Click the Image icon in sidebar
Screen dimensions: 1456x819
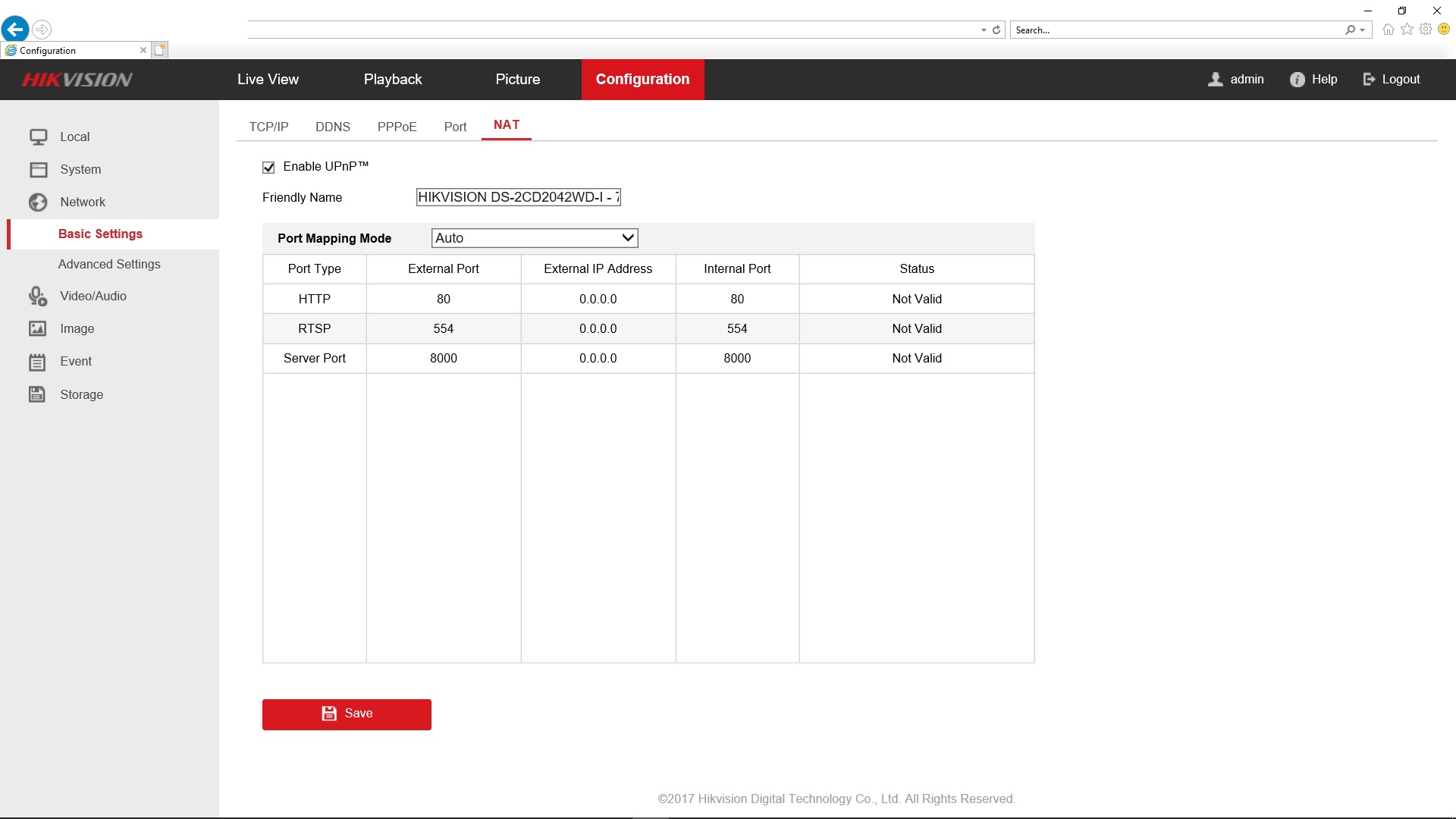38,328
